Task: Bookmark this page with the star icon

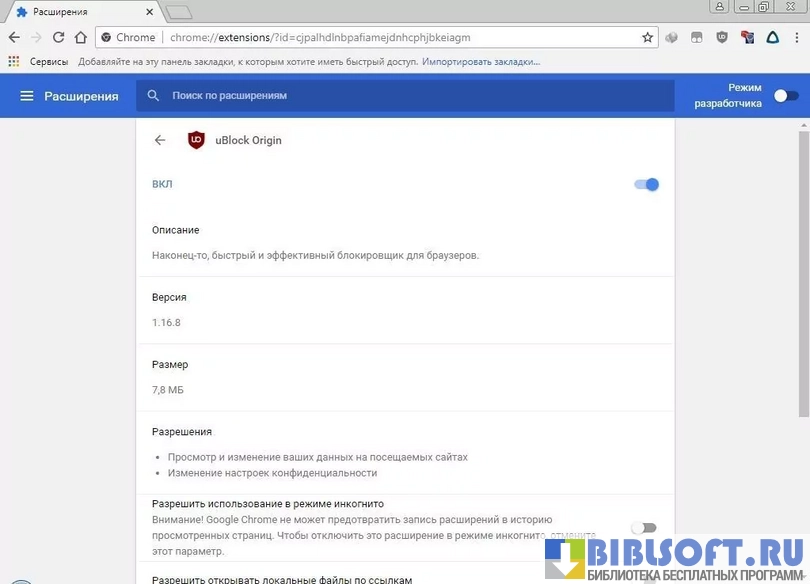Action: (647, 37)
